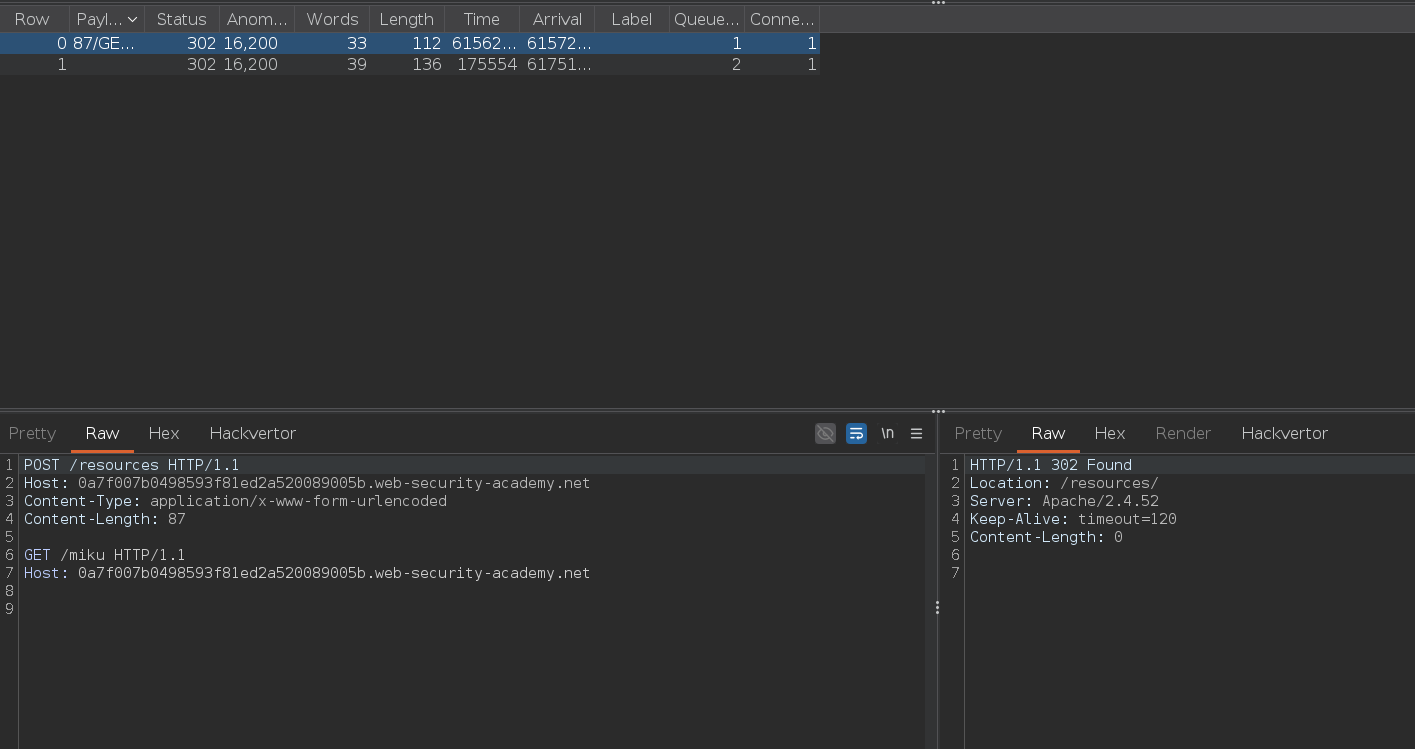
Task: Open the Hex tab in response viewer
Action: point(1110,433)
